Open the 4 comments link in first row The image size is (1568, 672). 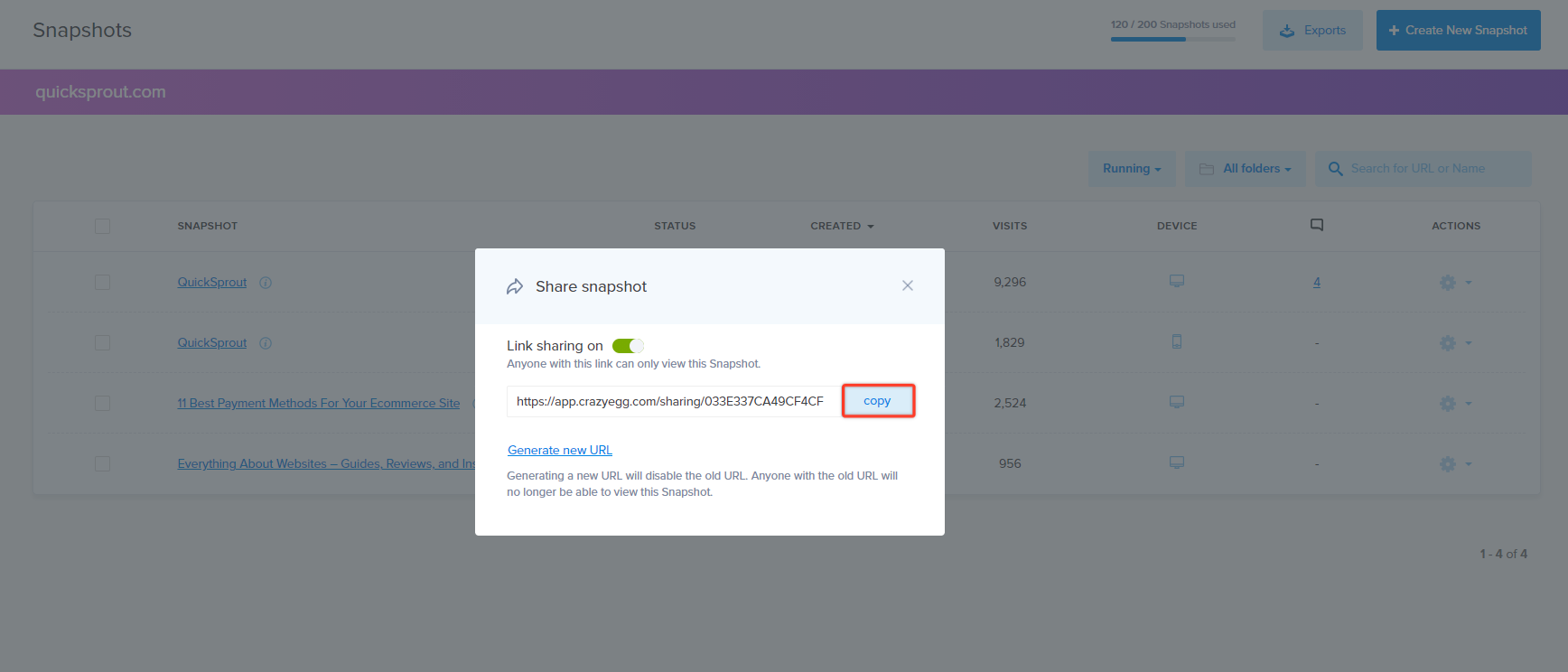click(1317, 283)
